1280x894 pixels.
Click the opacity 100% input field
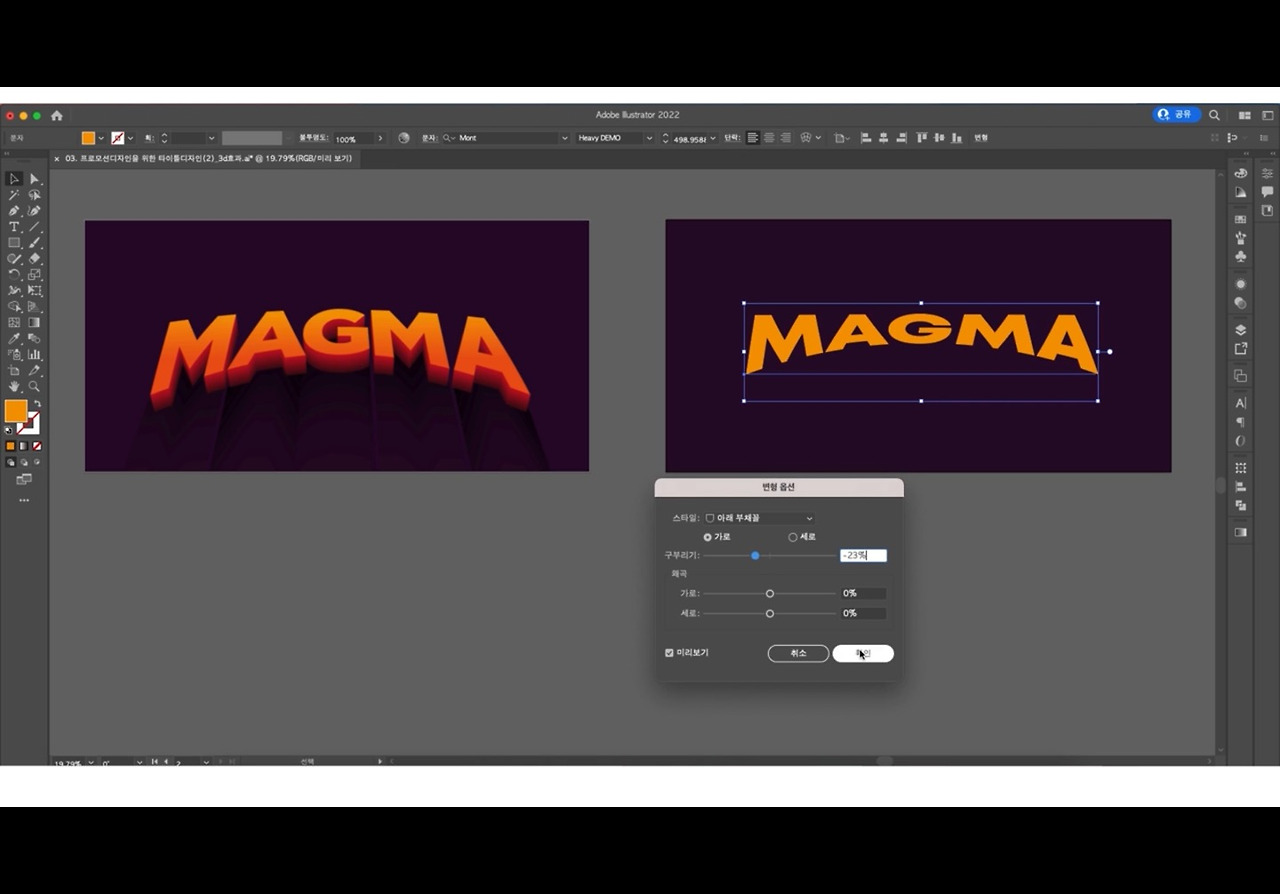352,138
